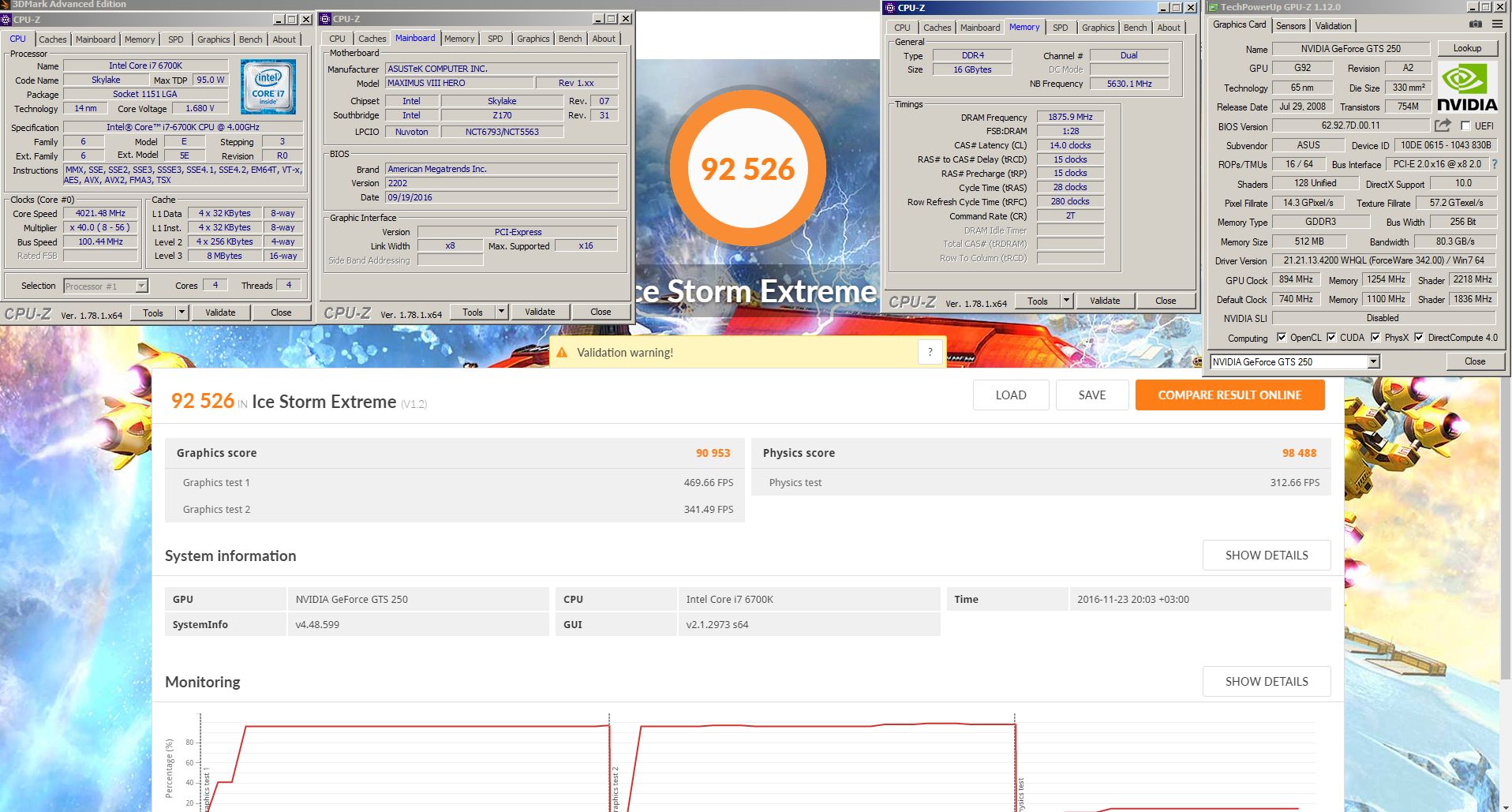The height and width of the screenshot is (812, 1512).
Task: Open the SPD tab in the Mainboard CPU-Z window
Action: [495, 38]
